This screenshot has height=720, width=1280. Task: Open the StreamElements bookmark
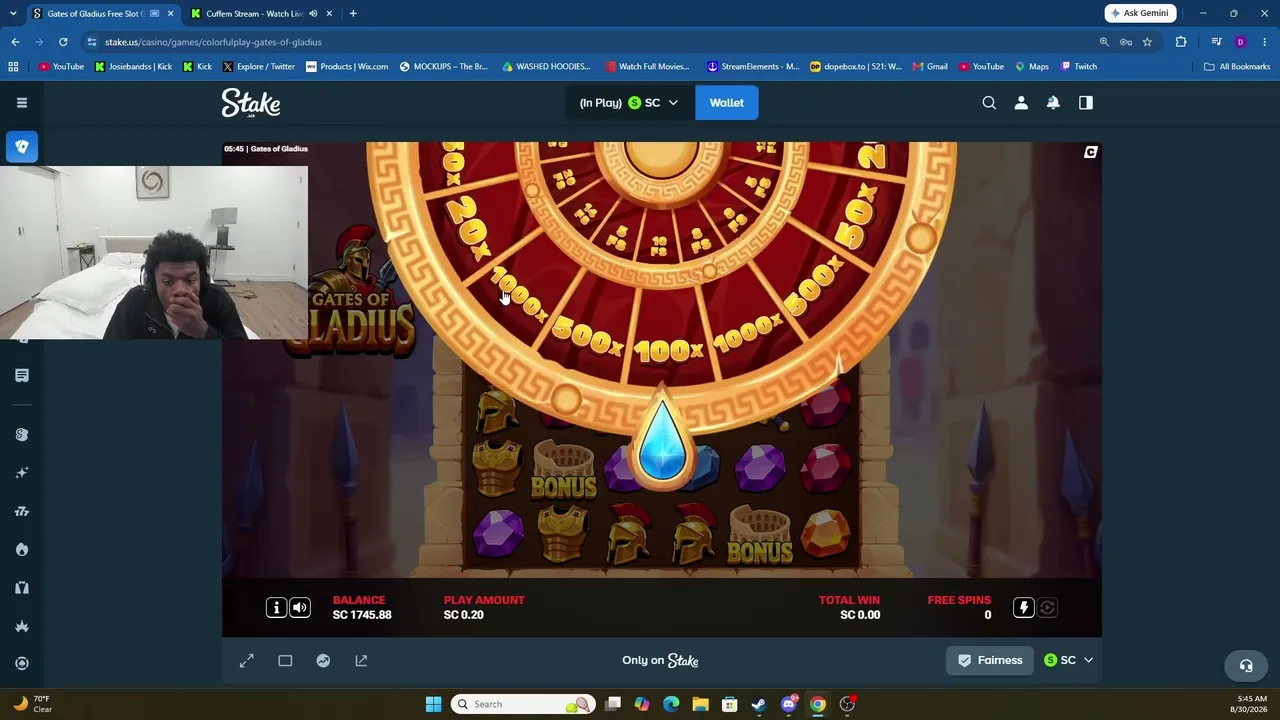(752, 67)
